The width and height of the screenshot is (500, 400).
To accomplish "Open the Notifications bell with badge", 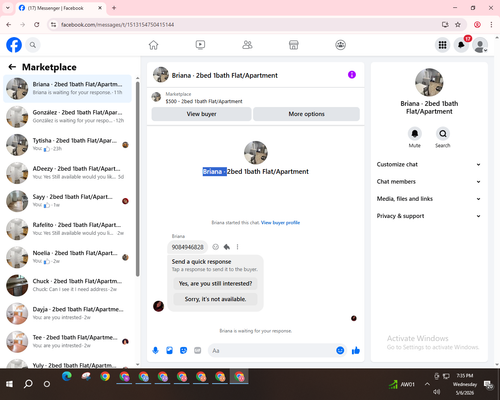I will click(x=461, y=45).
